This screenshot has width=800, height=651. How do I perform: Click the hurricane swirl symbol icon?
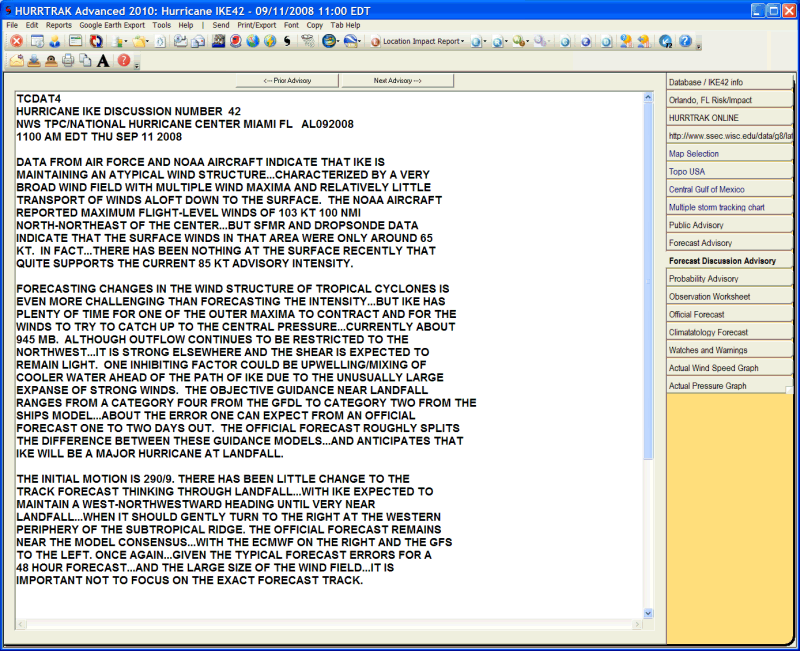click(x=287, y=42)
